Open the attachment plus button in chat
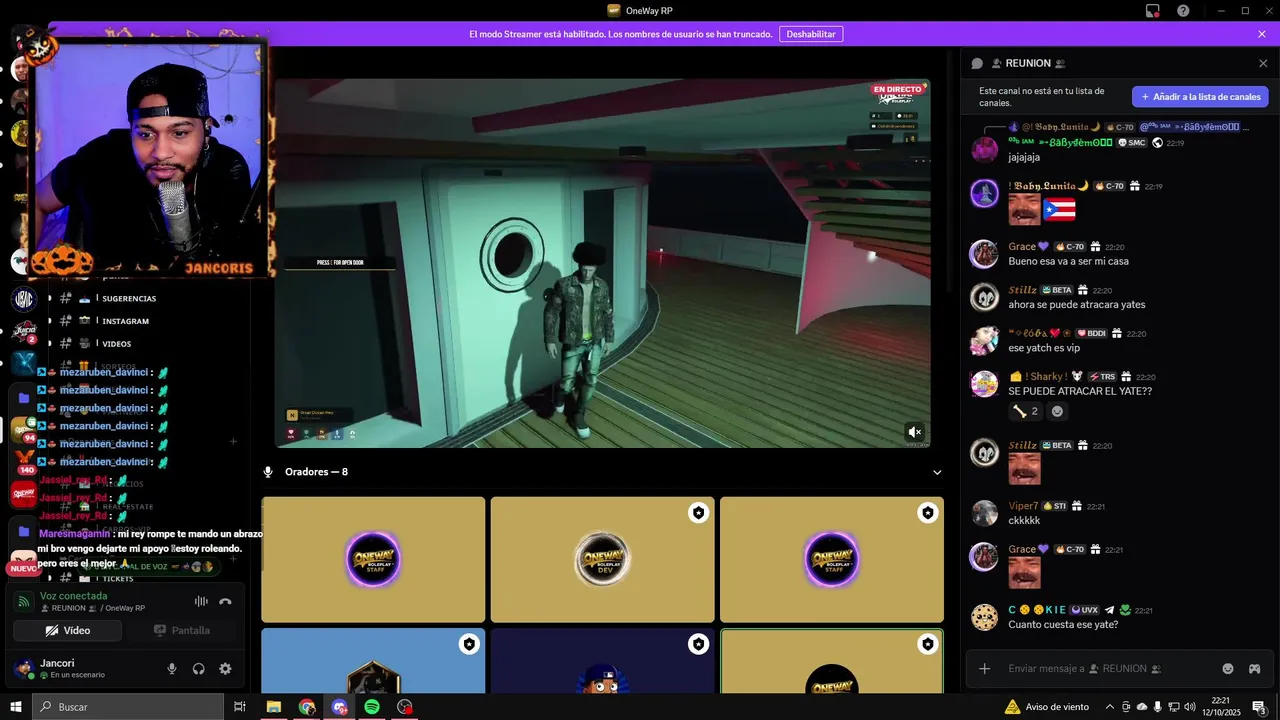 [985, 669]
